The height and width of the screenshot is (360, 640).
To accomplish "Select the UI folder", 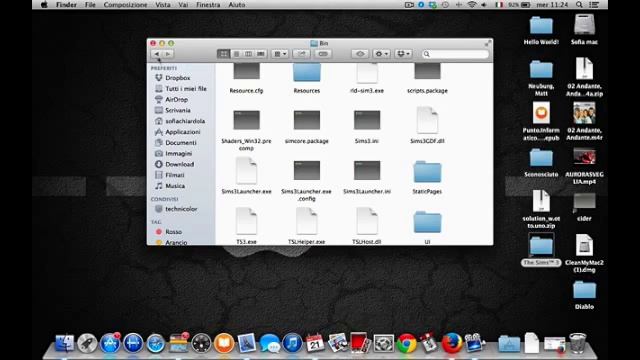I will [427, 222].
